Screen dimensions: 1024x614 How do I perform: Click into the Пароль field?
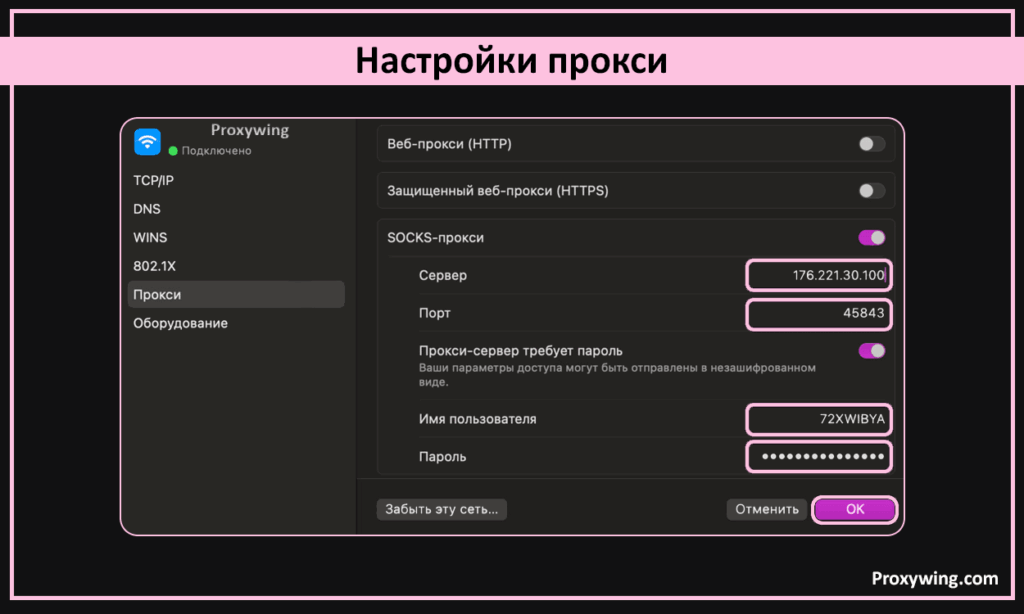(x=818, y=457)
